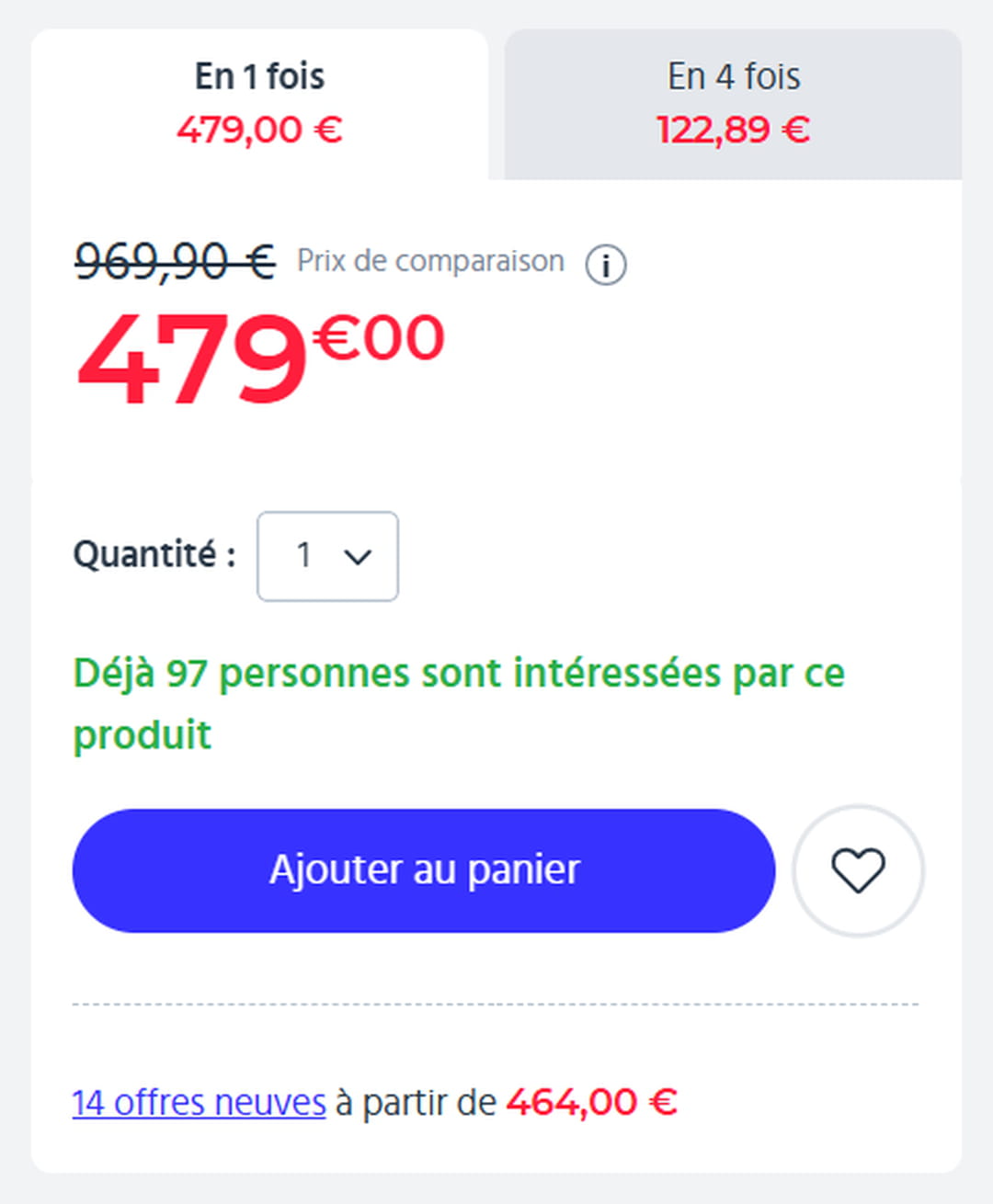The image size is (993, 1204).
Task: Click the 464,00 € starting price
Action: [x=591, y=1102]
